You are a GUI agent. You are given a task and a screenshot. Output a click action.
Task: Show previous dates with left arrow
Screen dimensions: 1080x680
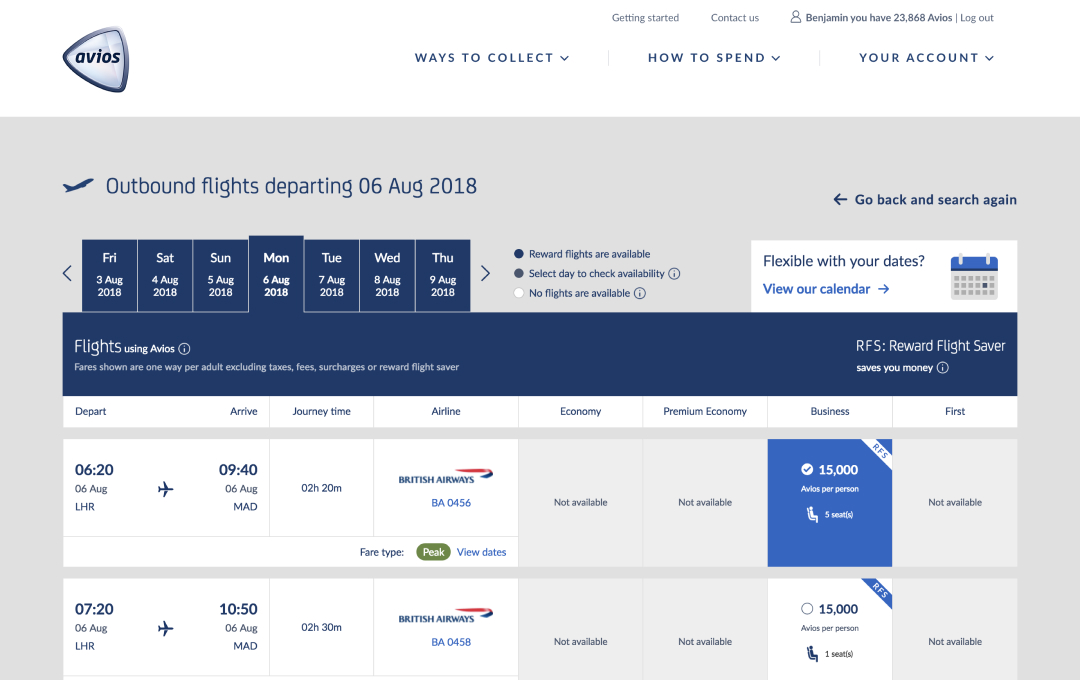[67, 273]
